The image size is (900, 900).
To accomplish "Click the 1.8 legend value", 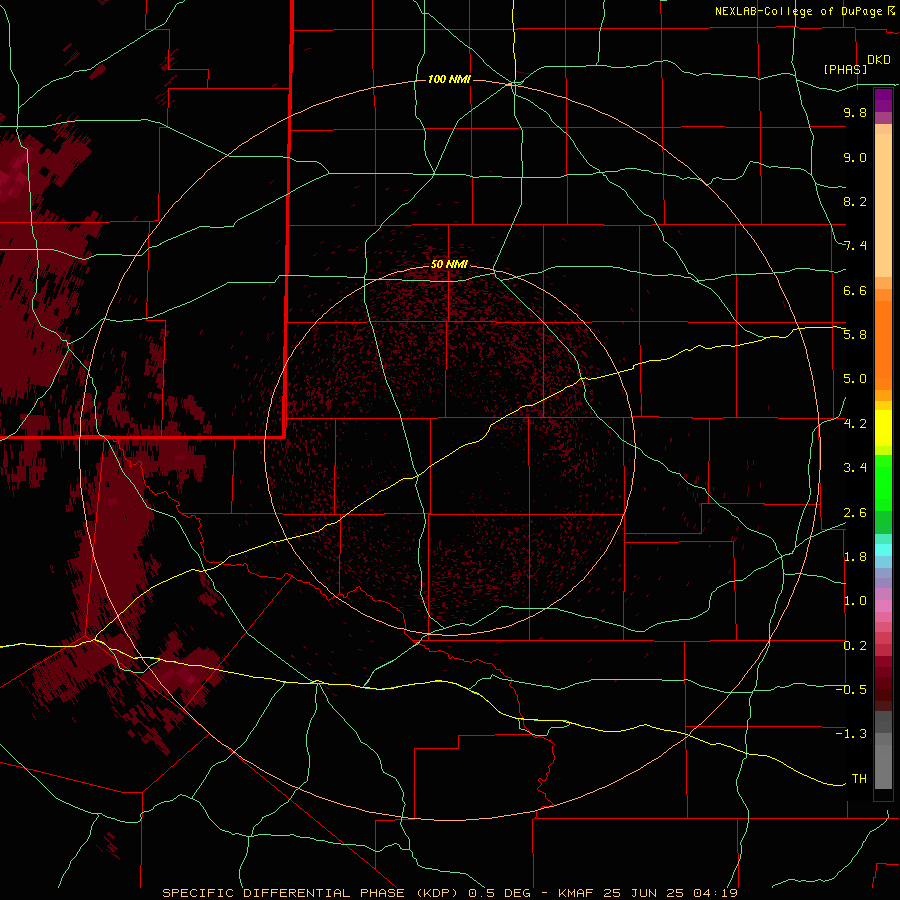I will click(x=855, y=557).
